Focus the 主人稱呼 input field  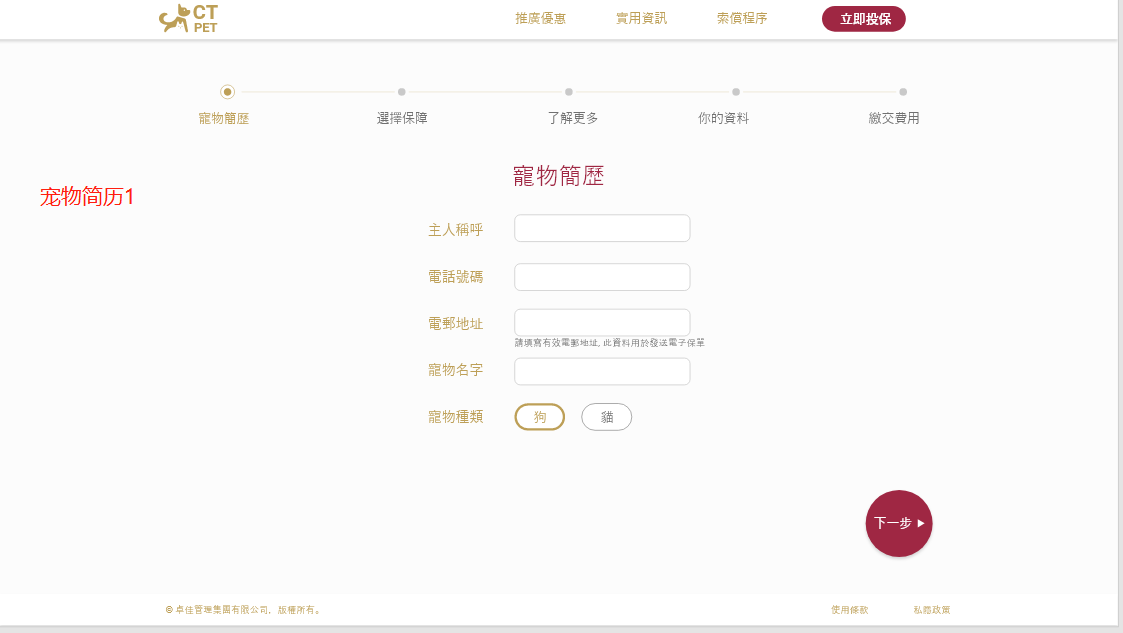[602, 228]
